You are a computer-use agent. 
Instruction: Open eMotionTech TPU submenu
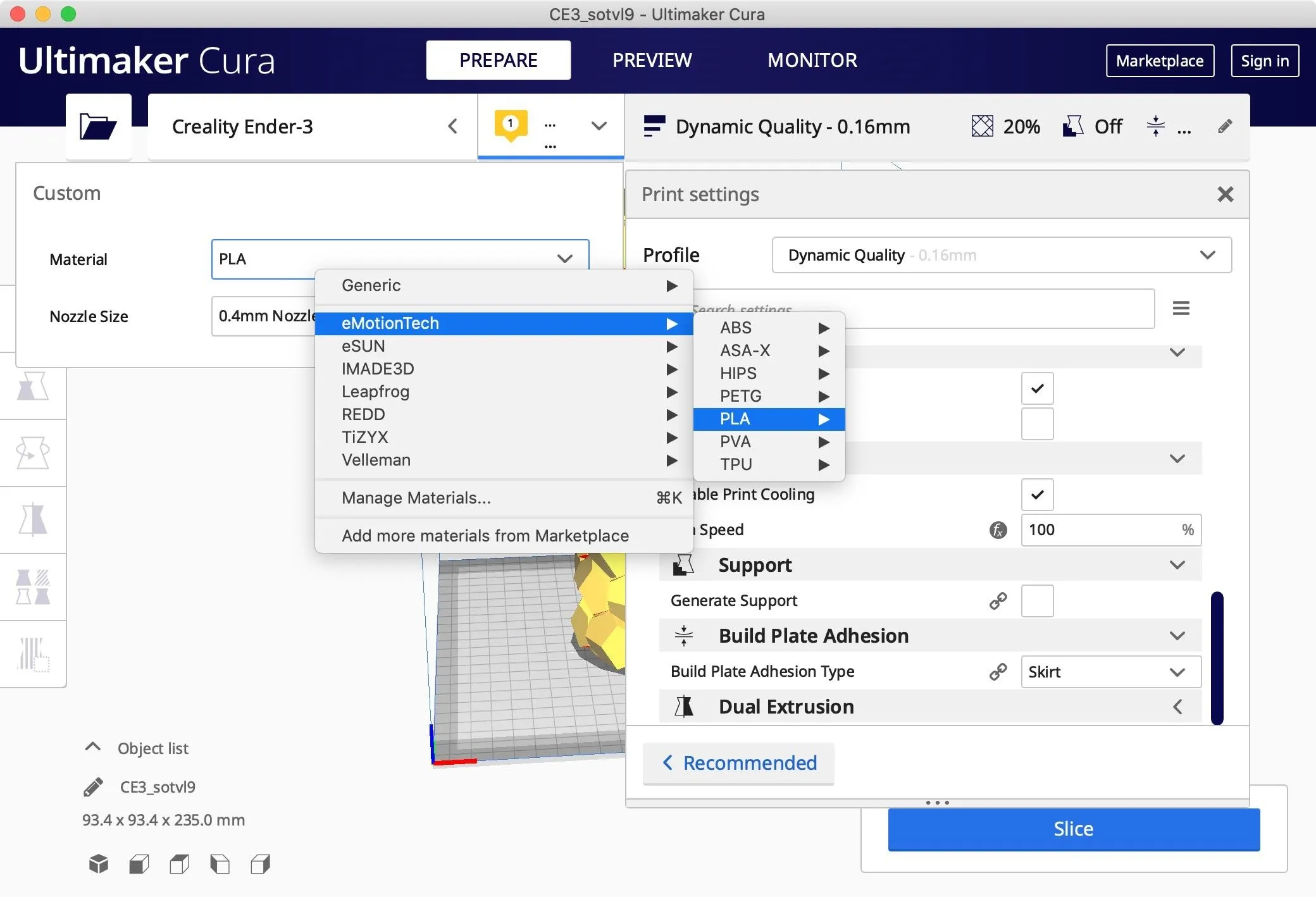[x=769, y=464]
